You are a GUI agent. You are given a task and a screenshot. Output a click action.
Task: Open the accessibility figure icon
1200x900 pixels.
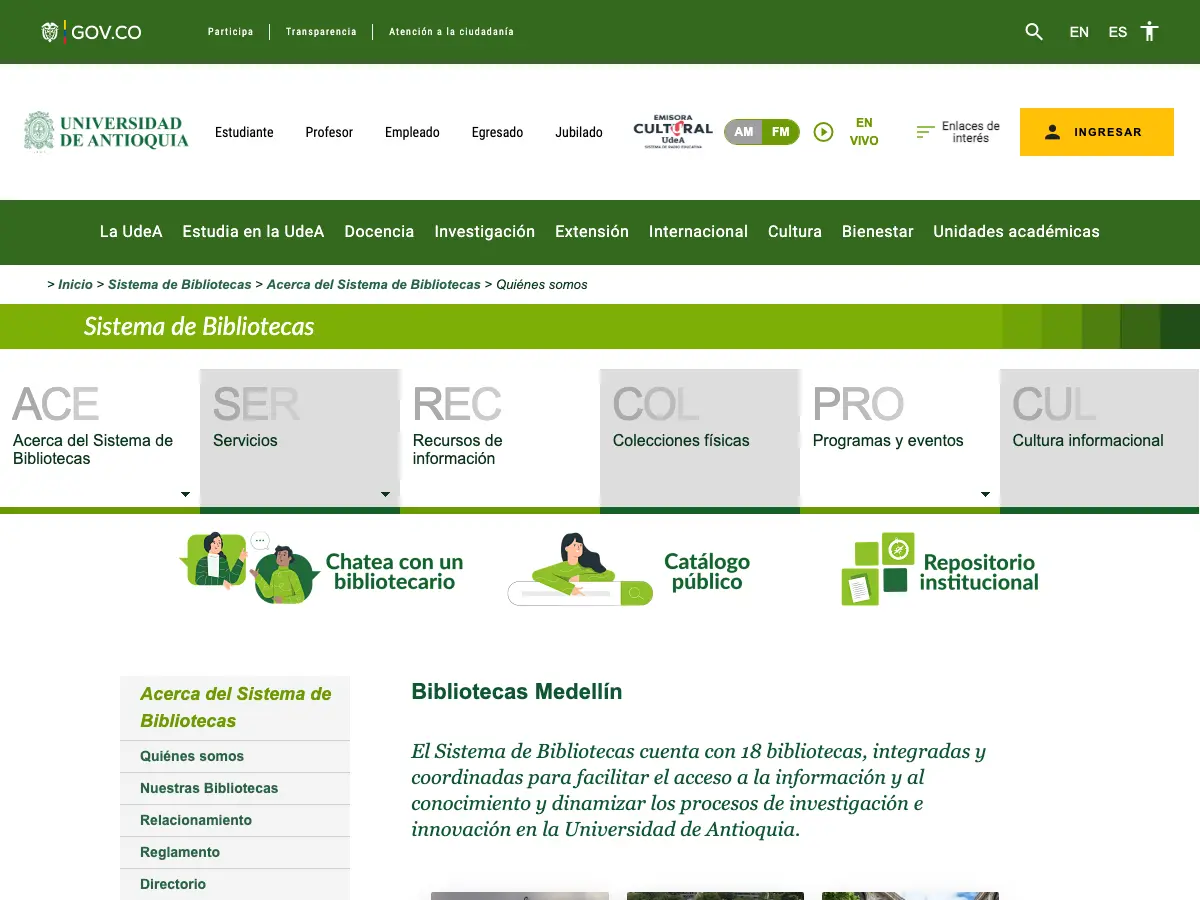point(1150,31)
